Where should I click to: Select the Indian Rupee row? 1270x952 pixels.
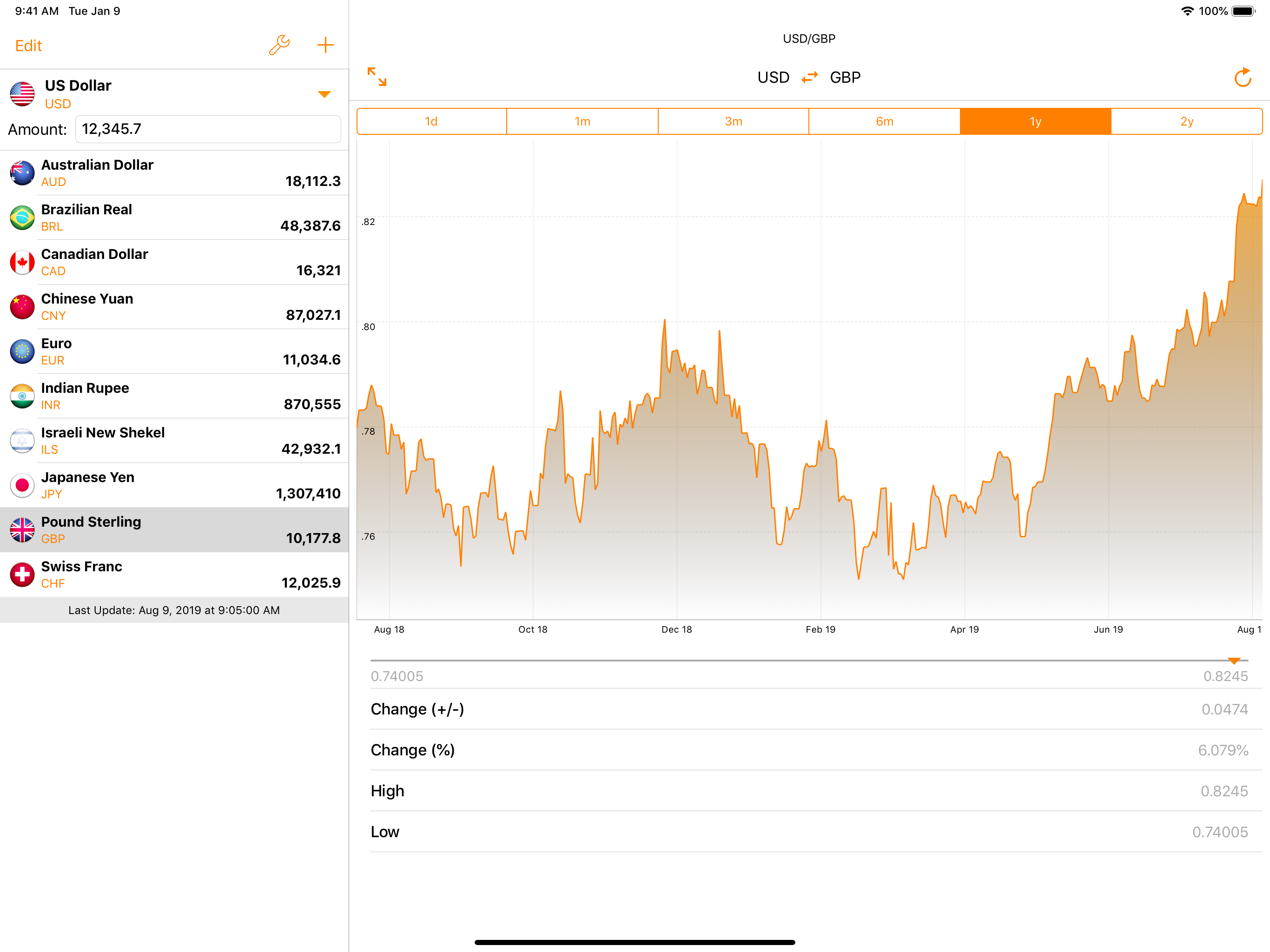(x=174, y=396)
